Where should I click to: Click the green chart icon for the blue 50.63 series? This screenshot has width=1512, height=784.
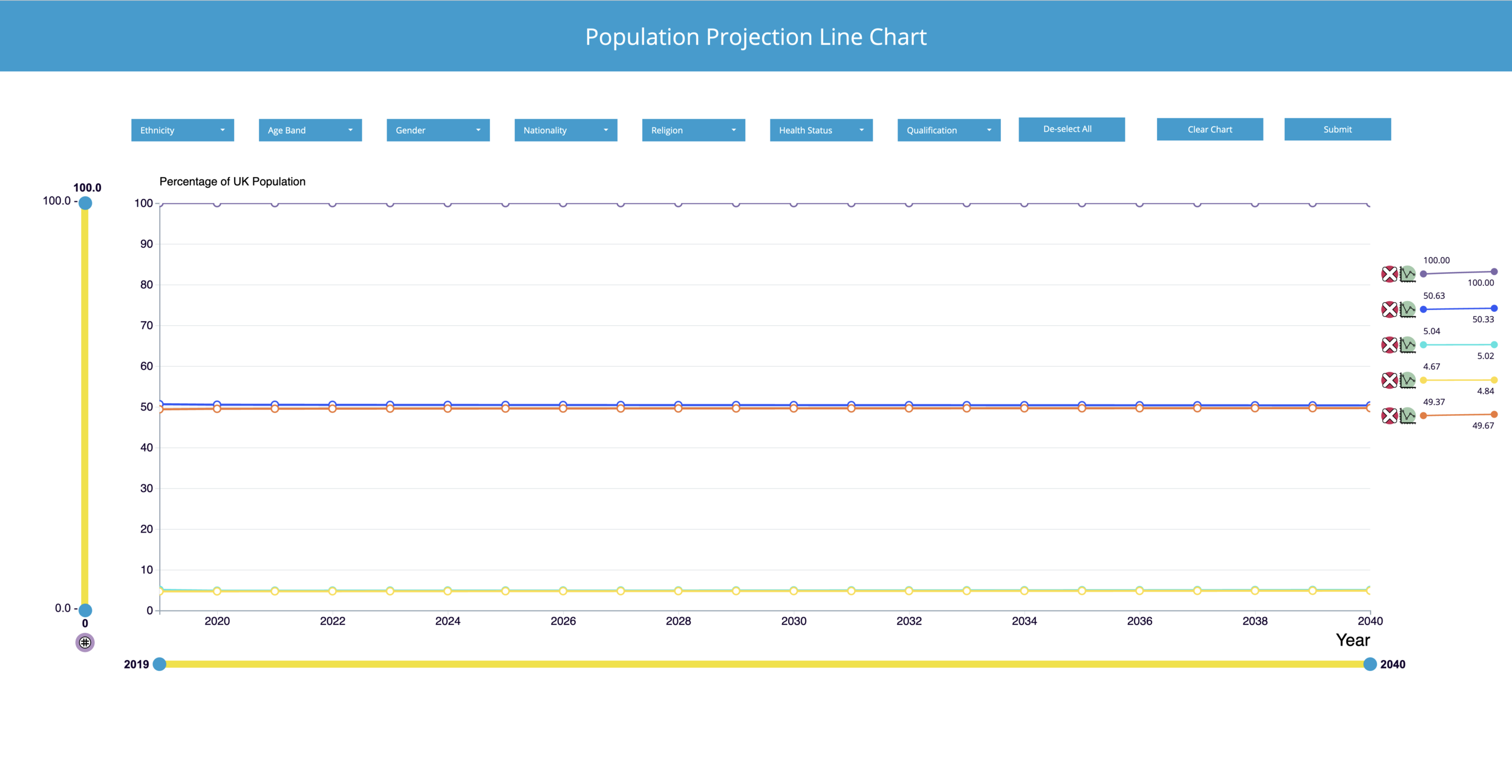1408,309
